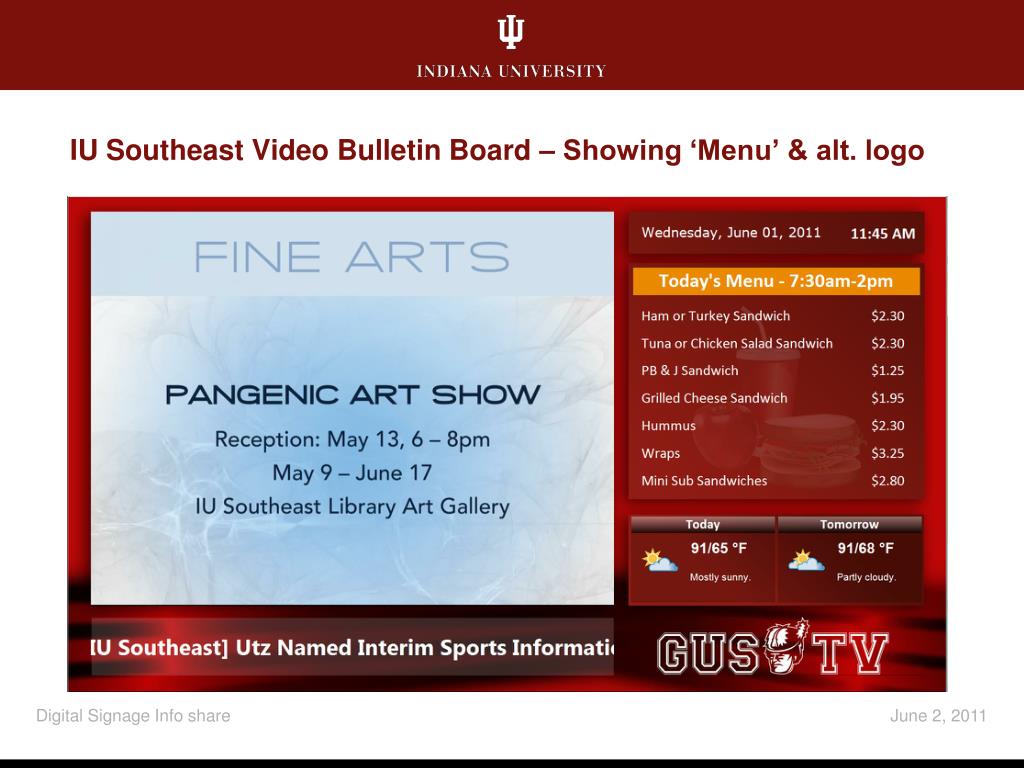Click the 'Today's Menu - 7:30am-2pm' banner

[776, 281]
